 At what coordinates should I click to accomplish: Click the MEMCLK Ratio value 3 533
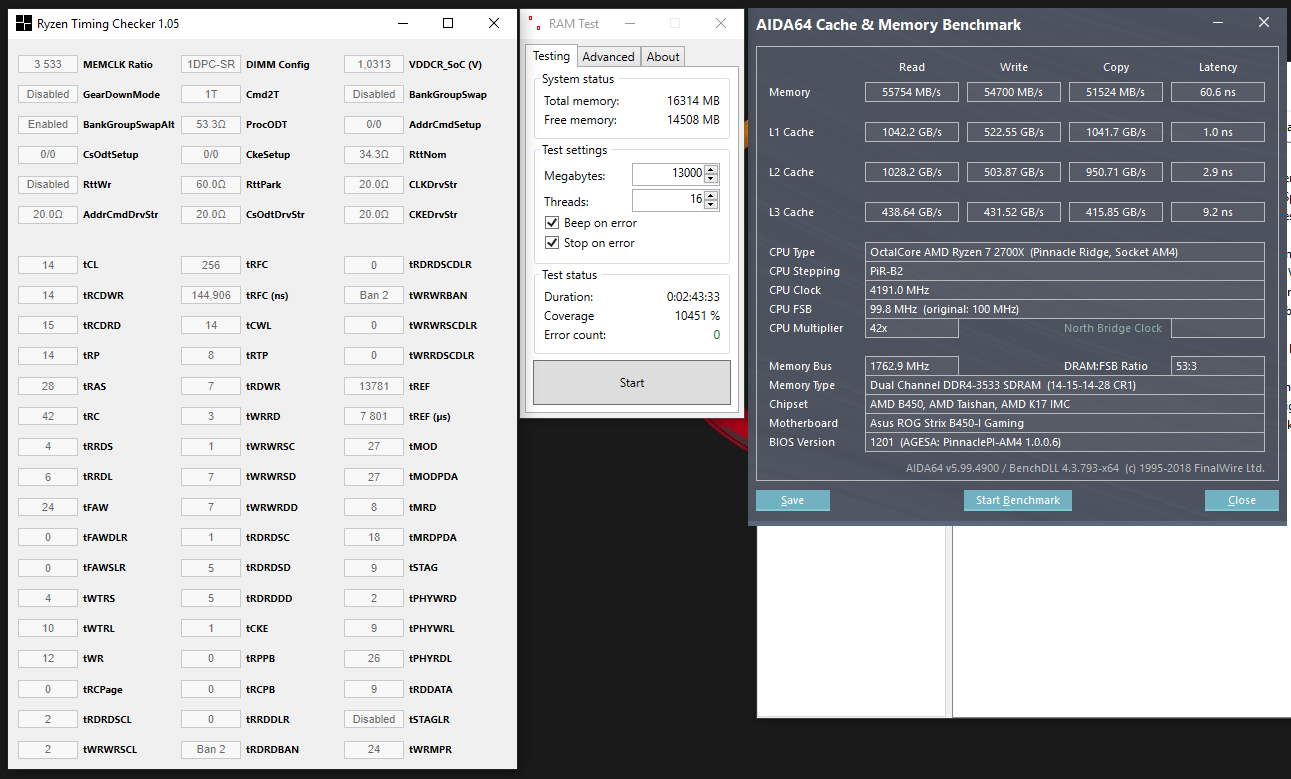(48, 64)
